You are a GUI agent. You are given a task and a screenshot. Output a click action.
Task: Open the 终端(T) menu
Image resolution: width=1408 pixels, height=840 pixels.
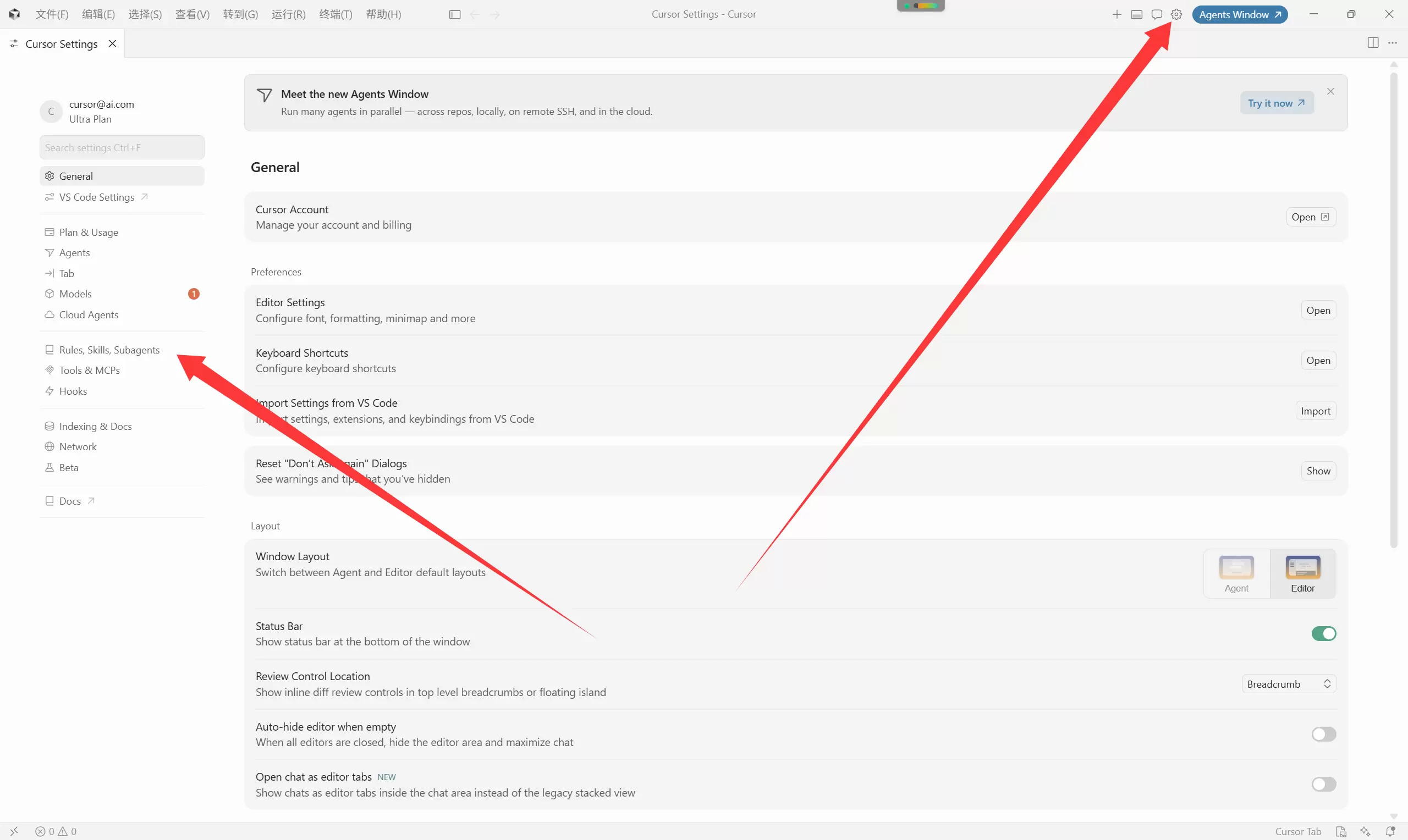[x=335, y=15]
